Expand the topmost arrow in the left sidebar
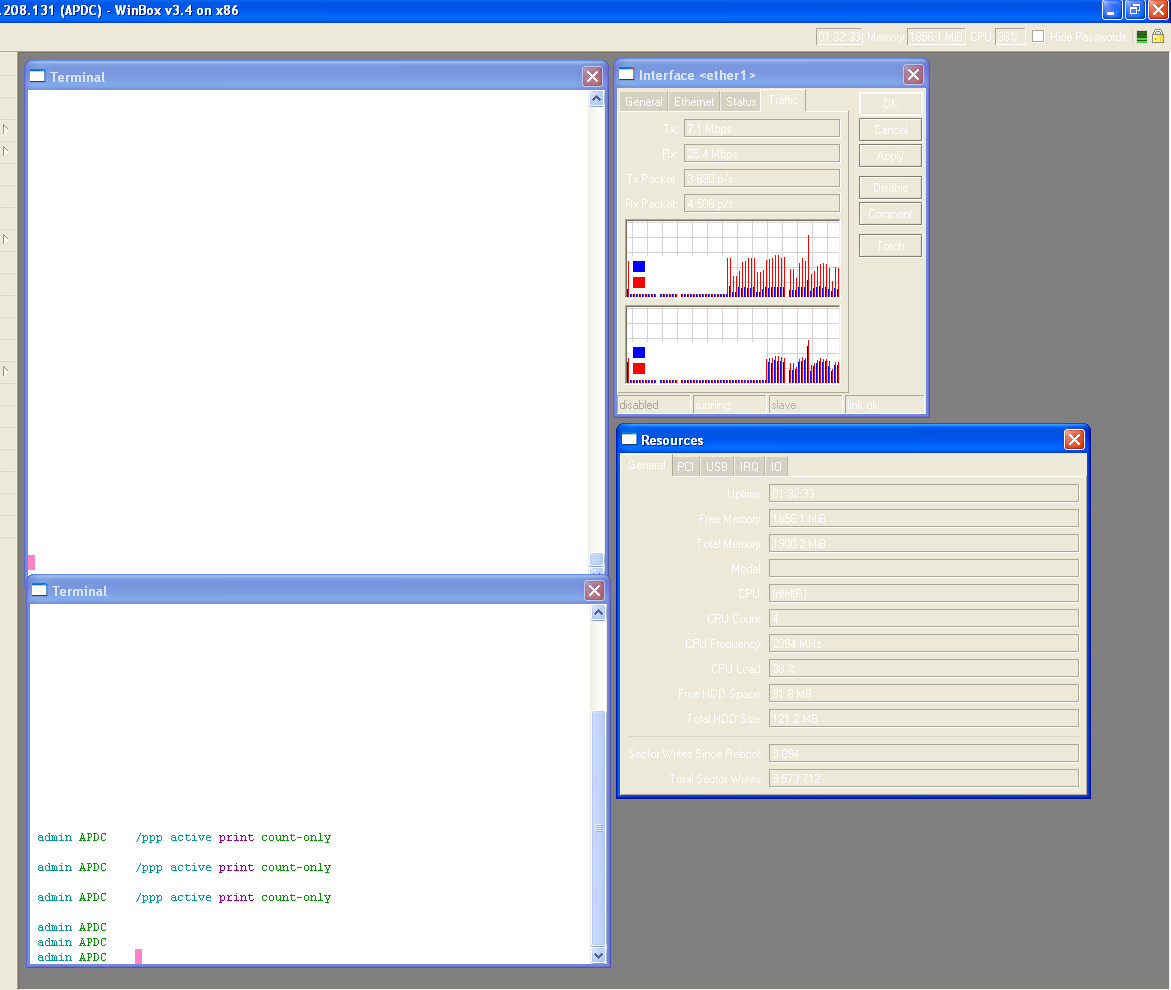Viewport: 1171px width, 990px height. [6, 129]
